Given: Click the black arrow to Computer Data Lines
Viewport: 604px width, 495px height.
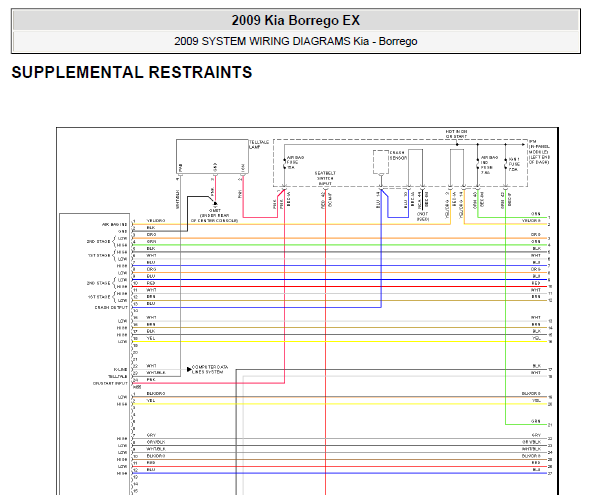Looking at the screenshot, I should coord(189,369).
